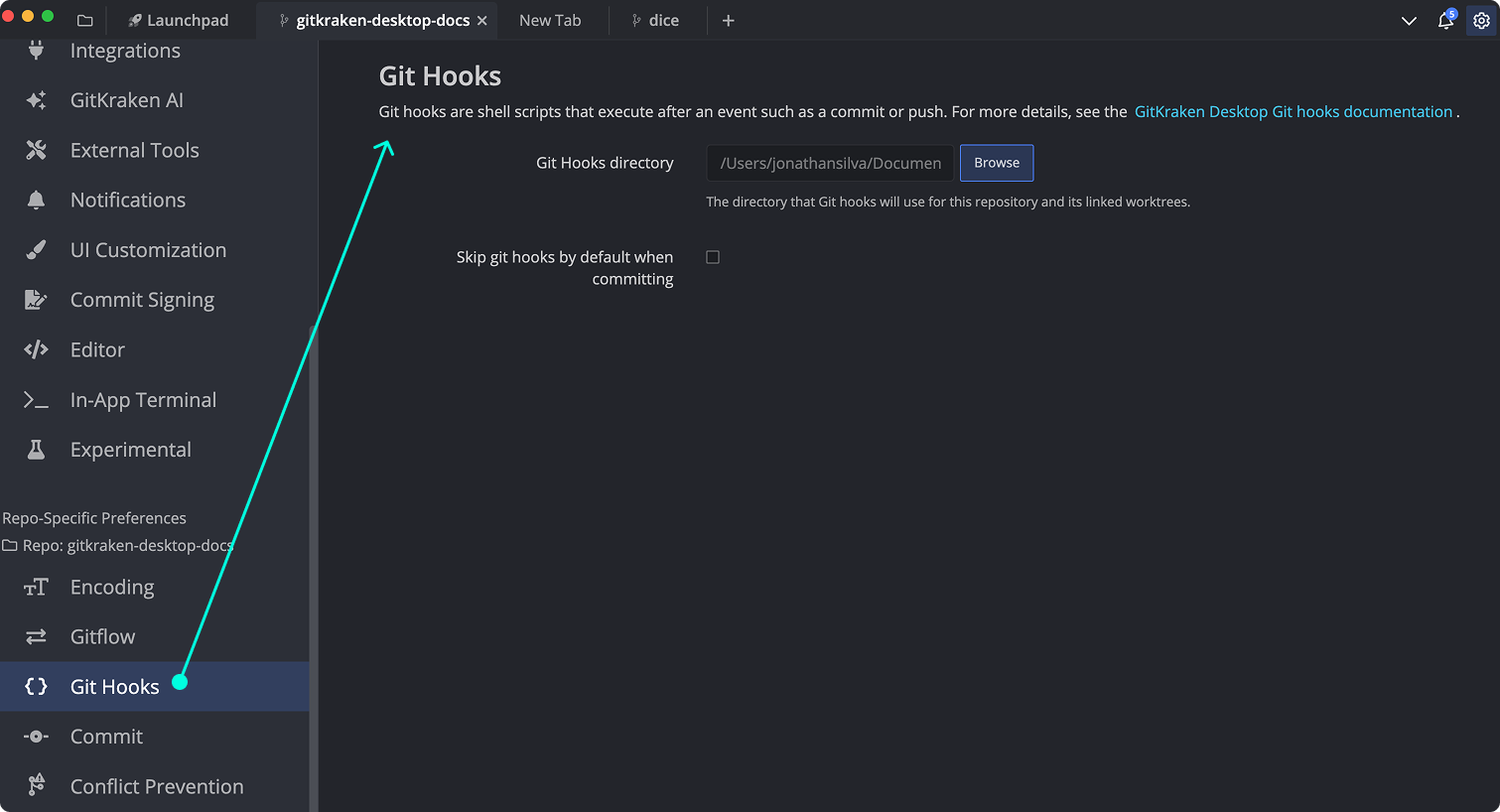Open Editor settings via the code icon
The height and width of the screenshot is (812, 1500).
(x=36, y=349)
